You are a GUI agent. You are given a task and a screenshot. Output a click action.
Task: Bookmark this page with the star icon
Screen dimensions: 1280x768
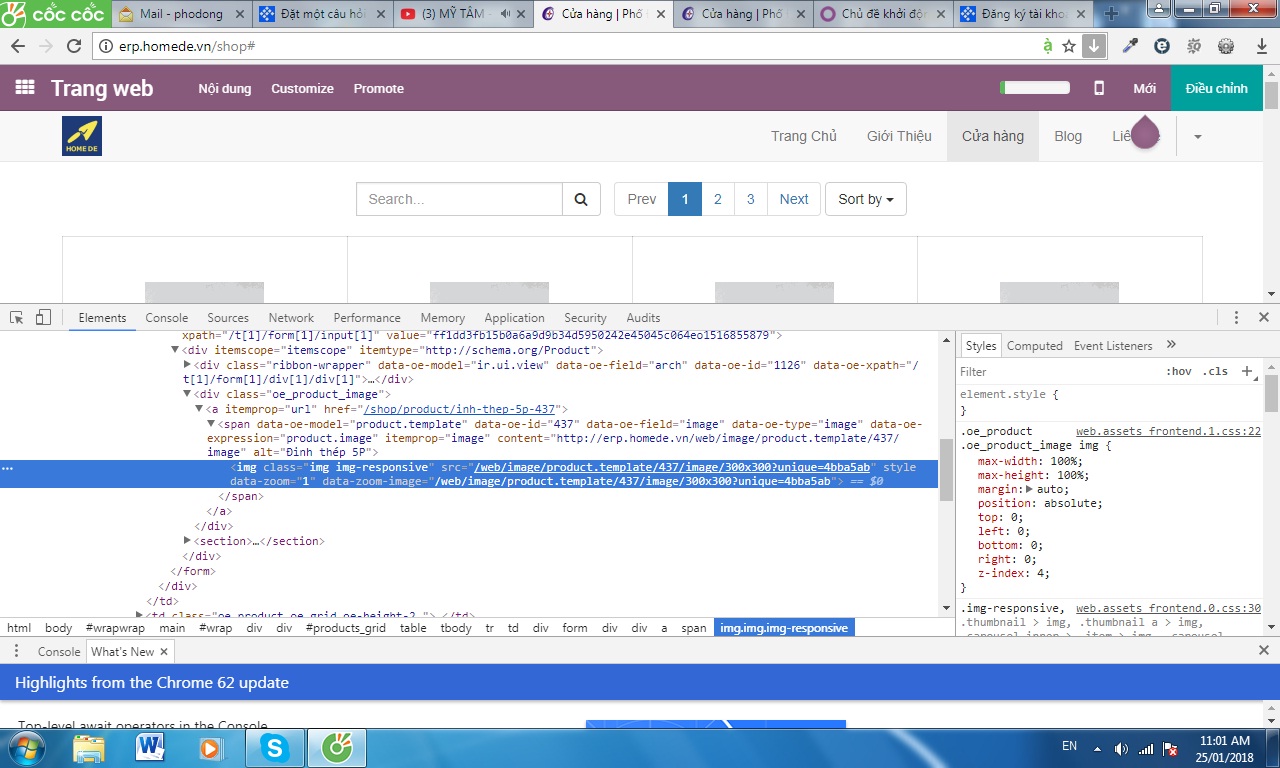tap(1069, 46)
